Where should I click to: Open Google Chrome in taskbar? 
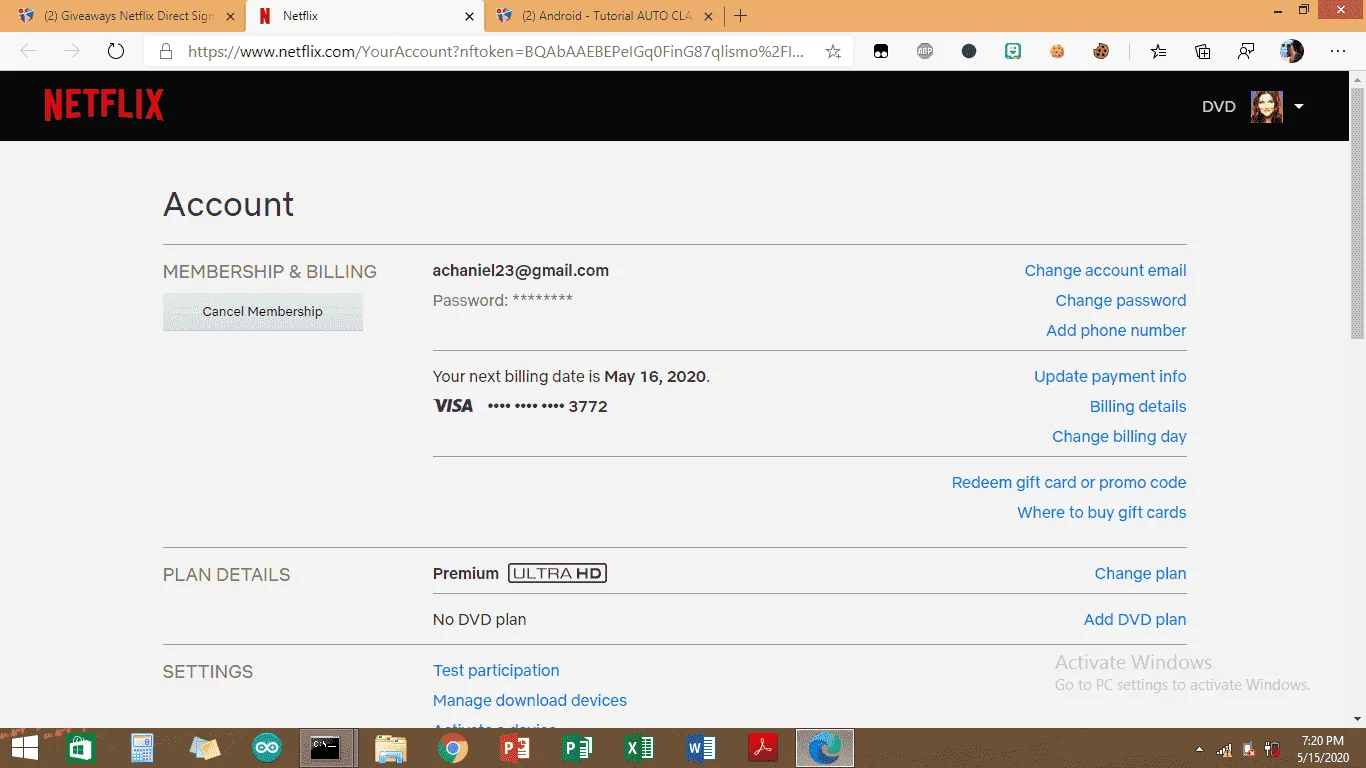(452, 747)
